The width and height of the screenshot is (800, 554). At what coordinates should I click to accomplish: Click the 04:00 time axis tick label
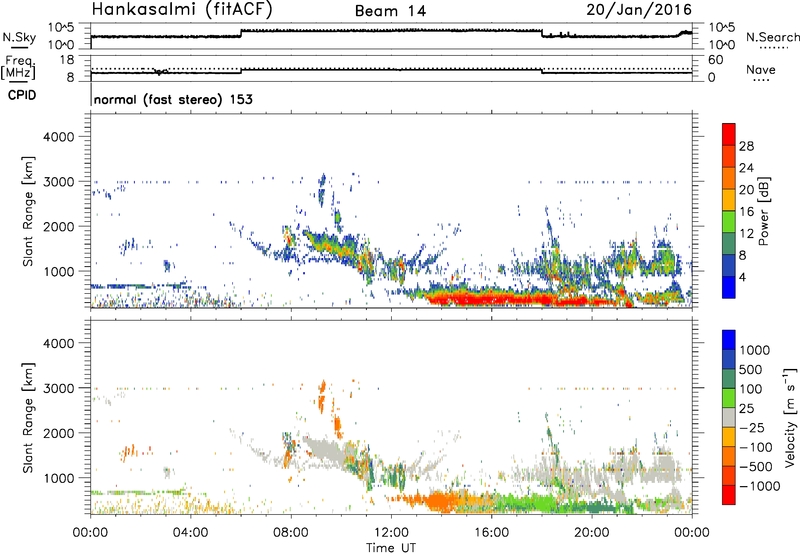tap(190, 533)
